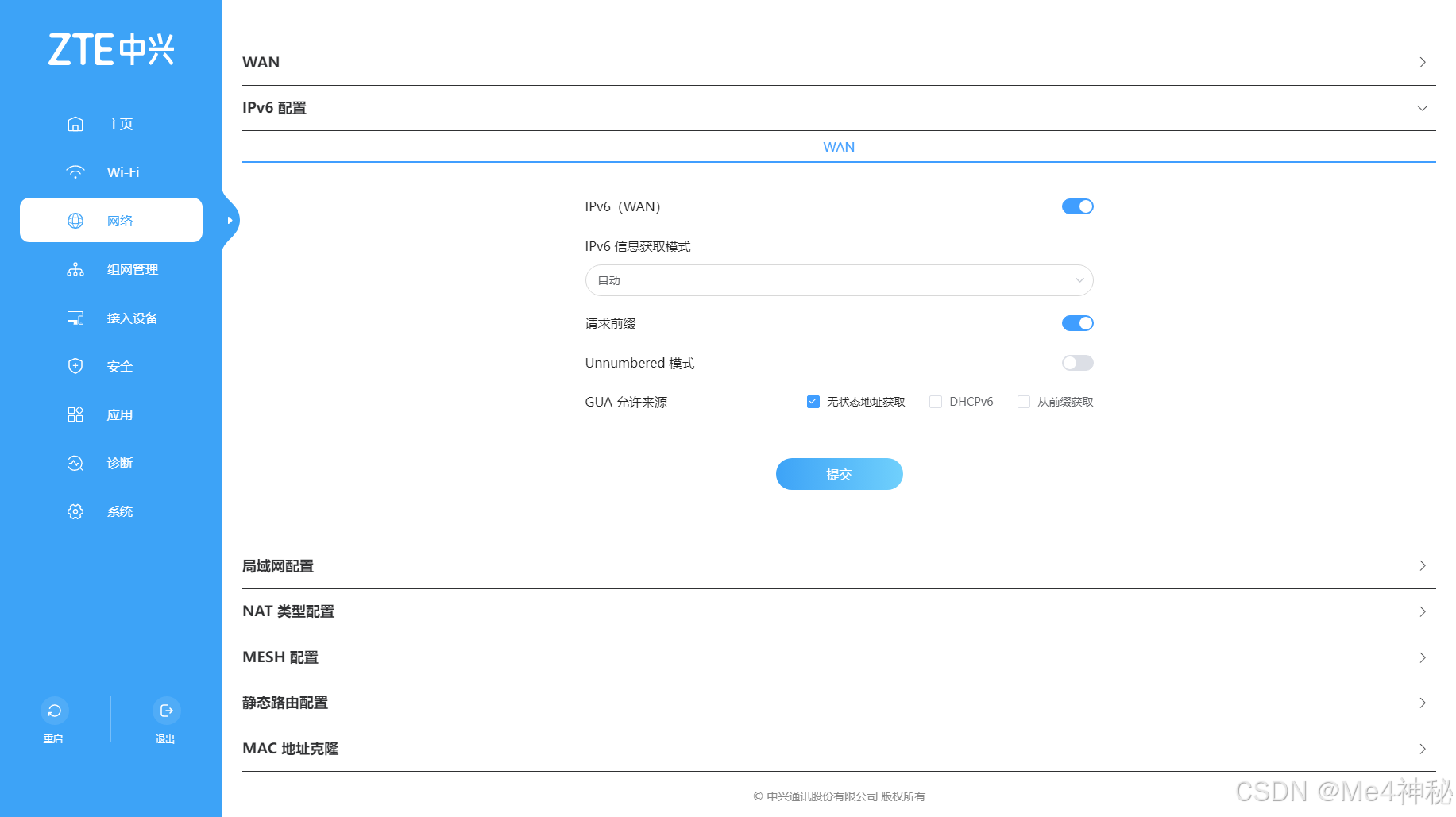Click the logout exit icon
The width and height of the screenshot is (1456, 817).
(167, 711)
